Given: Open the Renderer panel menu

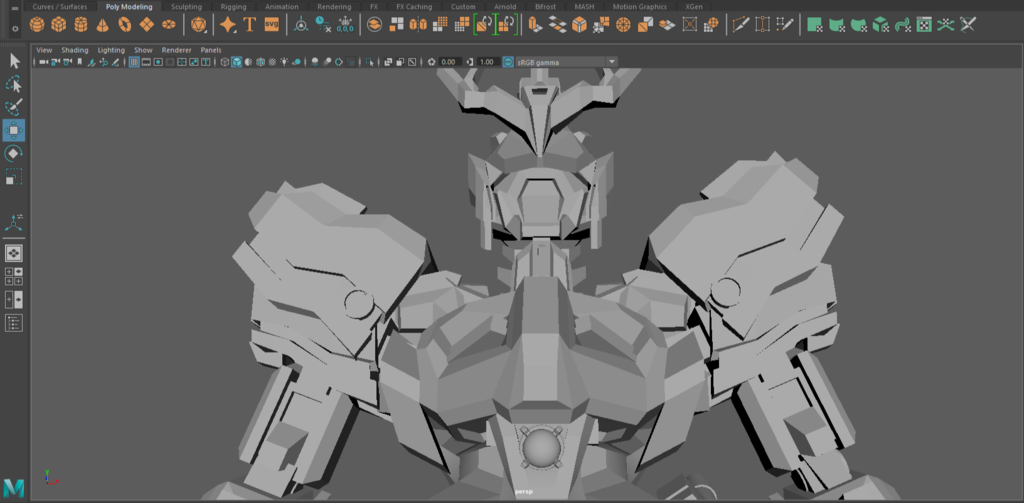Looking at the screenshot, I should pyautogui.click(x=176, y=50).
